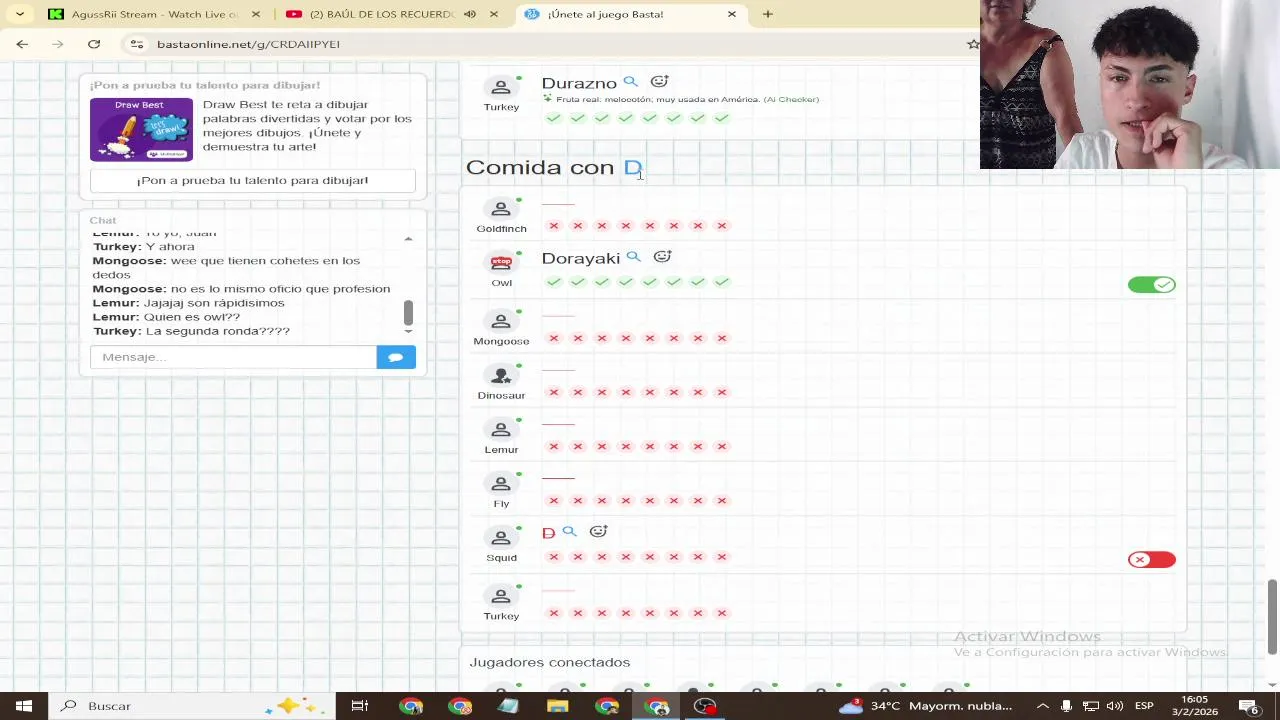
Task: Open the site information icon in the address bar
Action: tap(137, 44)
